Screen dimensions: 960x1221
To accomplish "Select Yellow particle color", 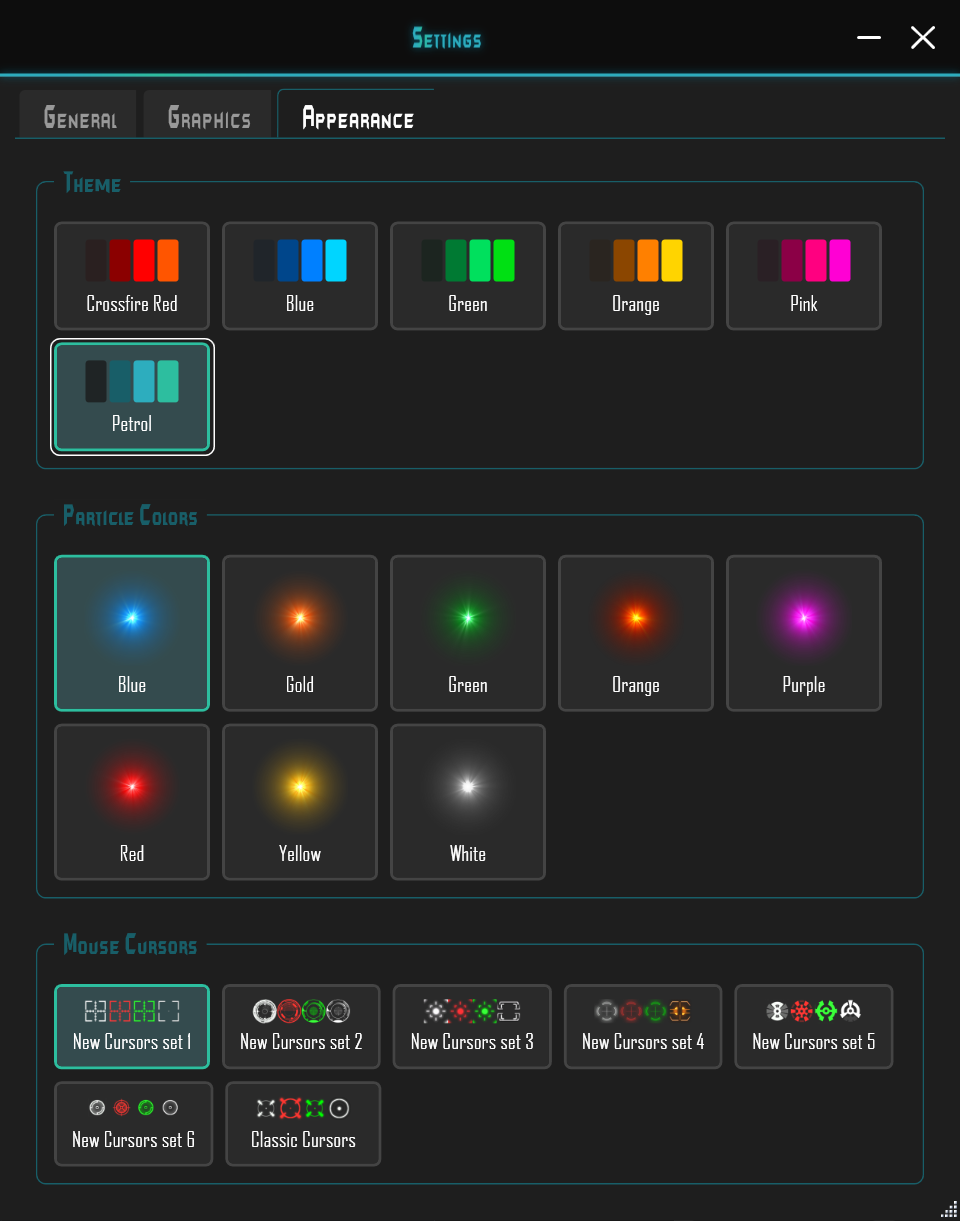I will pos(300,802).
